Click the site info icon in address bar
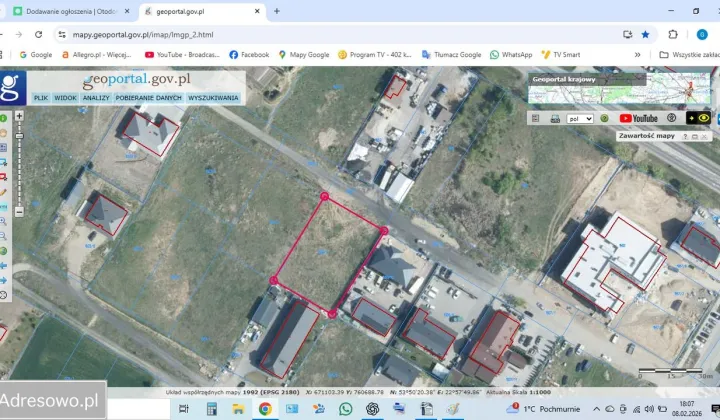Viewport: 720px width, 420px height. [x=62, y=34]
